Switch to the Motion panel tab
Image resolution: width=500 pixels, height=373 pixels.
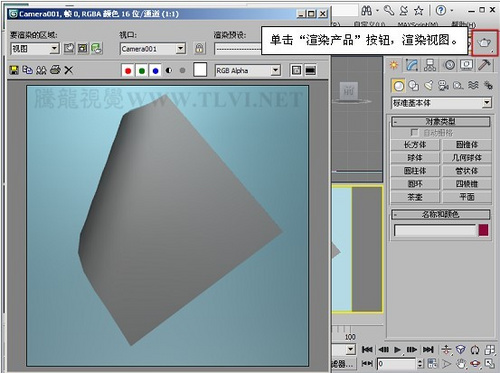[449, 65]
